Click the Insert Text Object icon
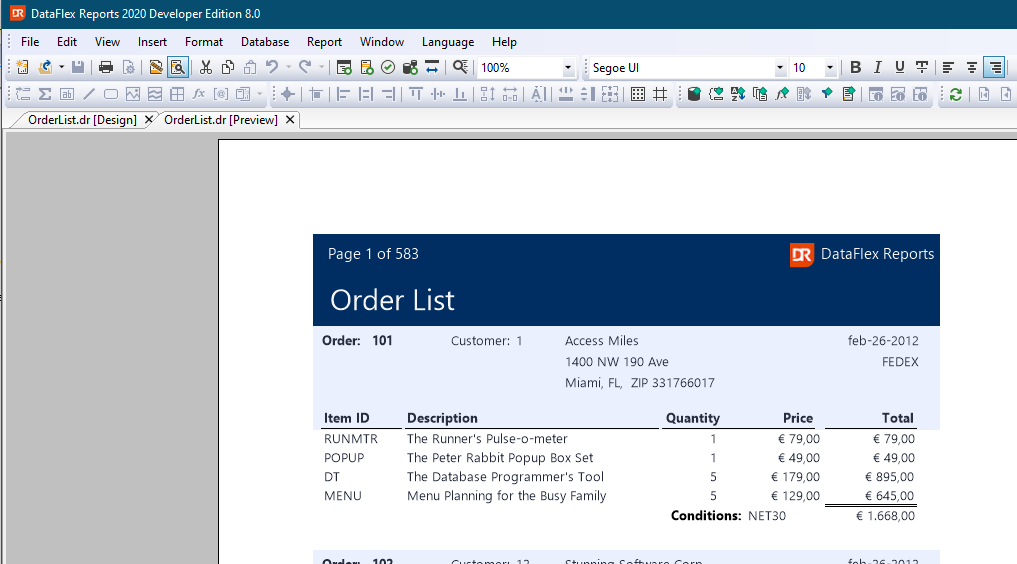 67,95
